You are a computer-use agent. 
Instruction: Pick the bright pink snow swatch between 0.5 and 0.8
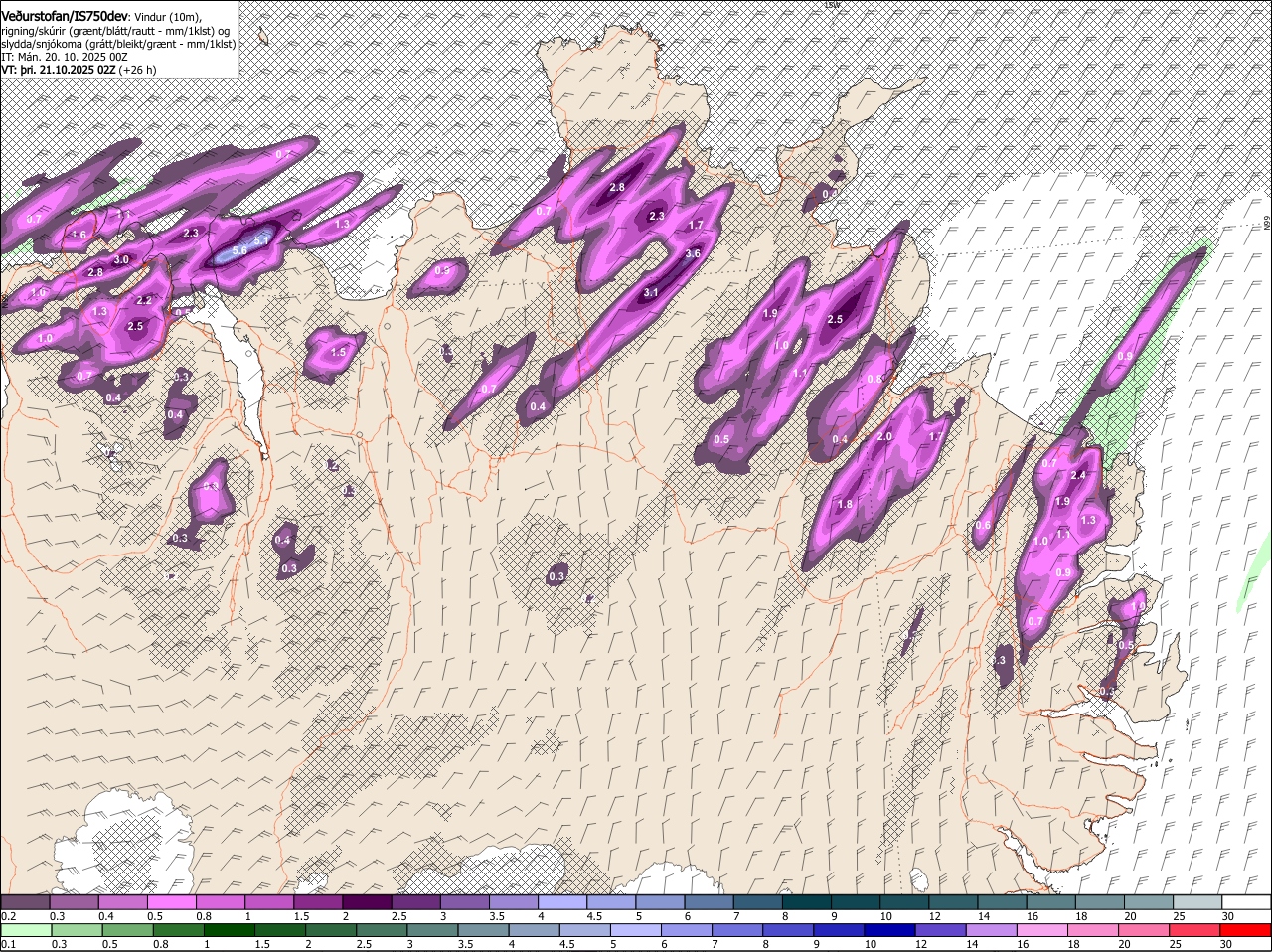(x=171, y=901)
